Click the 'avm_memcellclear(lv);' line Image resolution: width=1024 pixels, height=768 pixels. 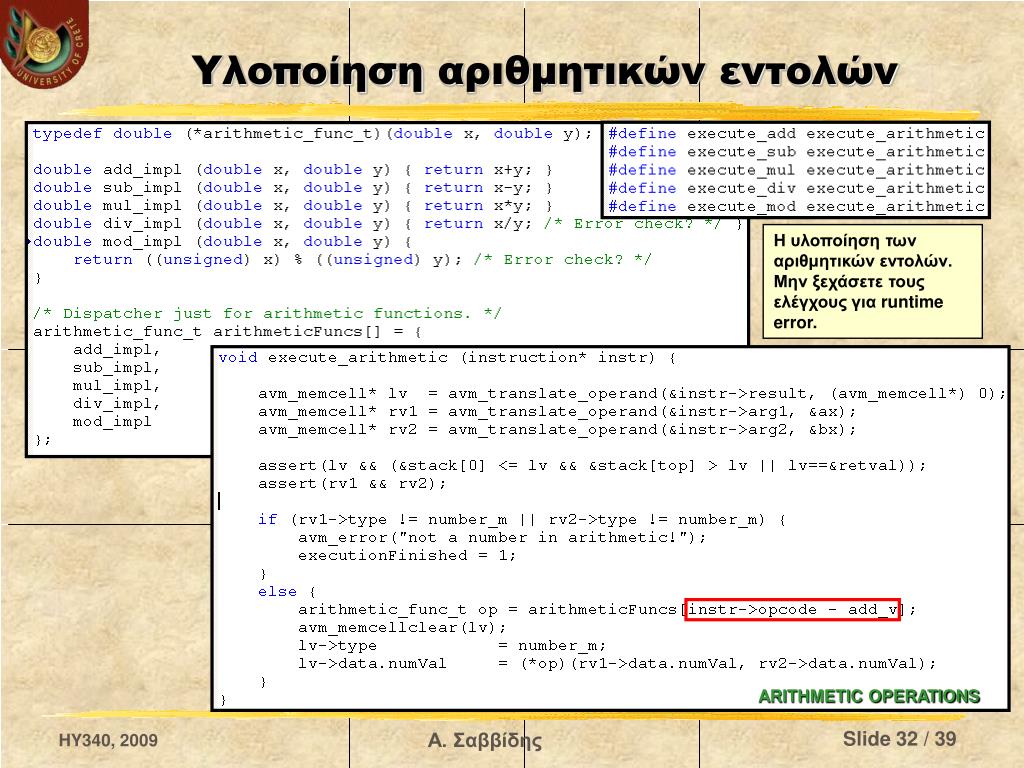(402, 628)
